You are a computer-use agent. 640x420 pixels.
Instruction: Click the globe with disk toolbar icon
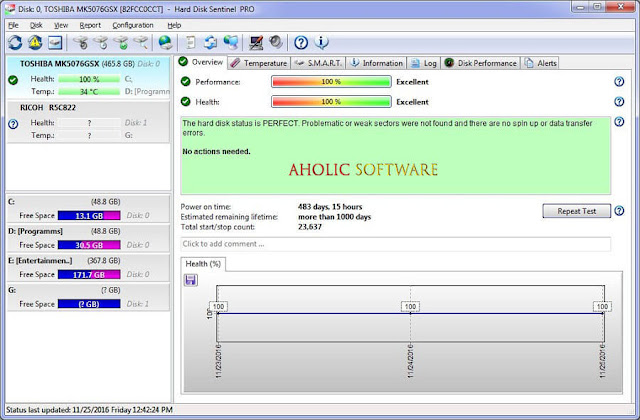pyautogui.click(x=165, y=42)
